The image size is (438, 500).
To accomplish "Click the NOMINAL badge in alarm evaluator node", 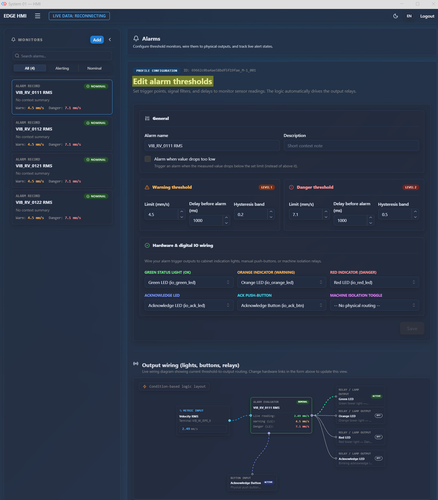I will pyautogui.click(x=303, y=402).
